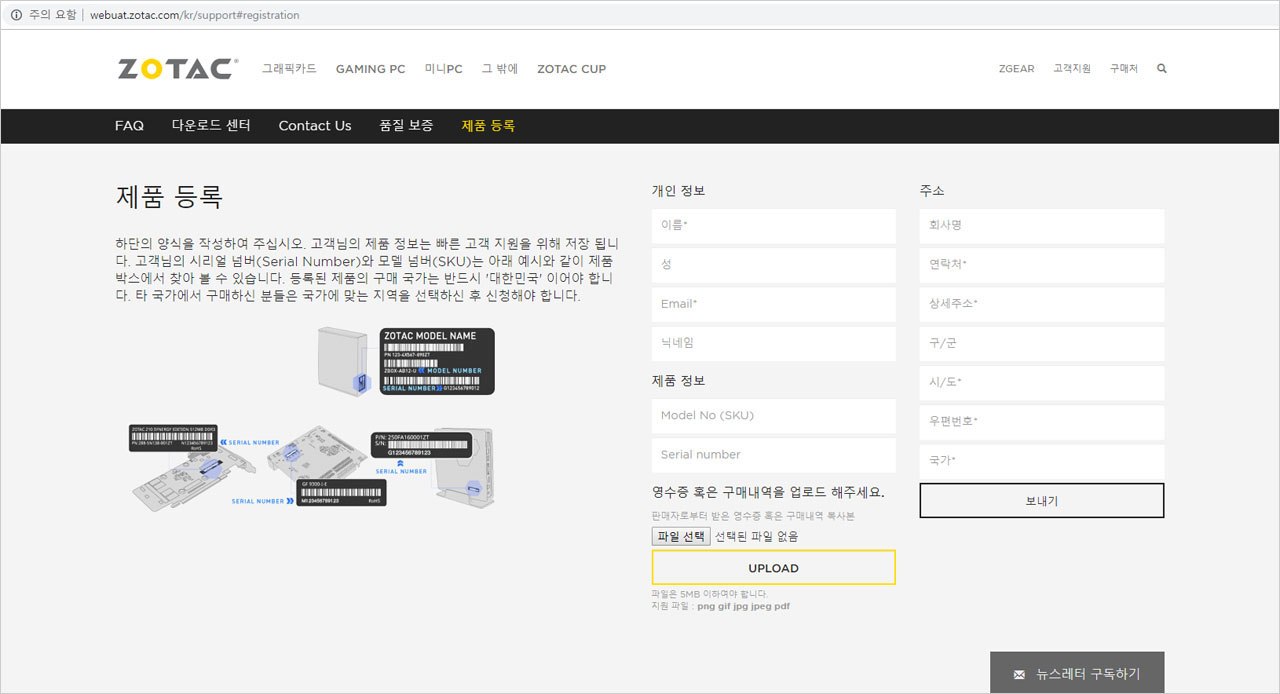
Task: Open the 미니PC menu
Action: click(x=444, y=69)
